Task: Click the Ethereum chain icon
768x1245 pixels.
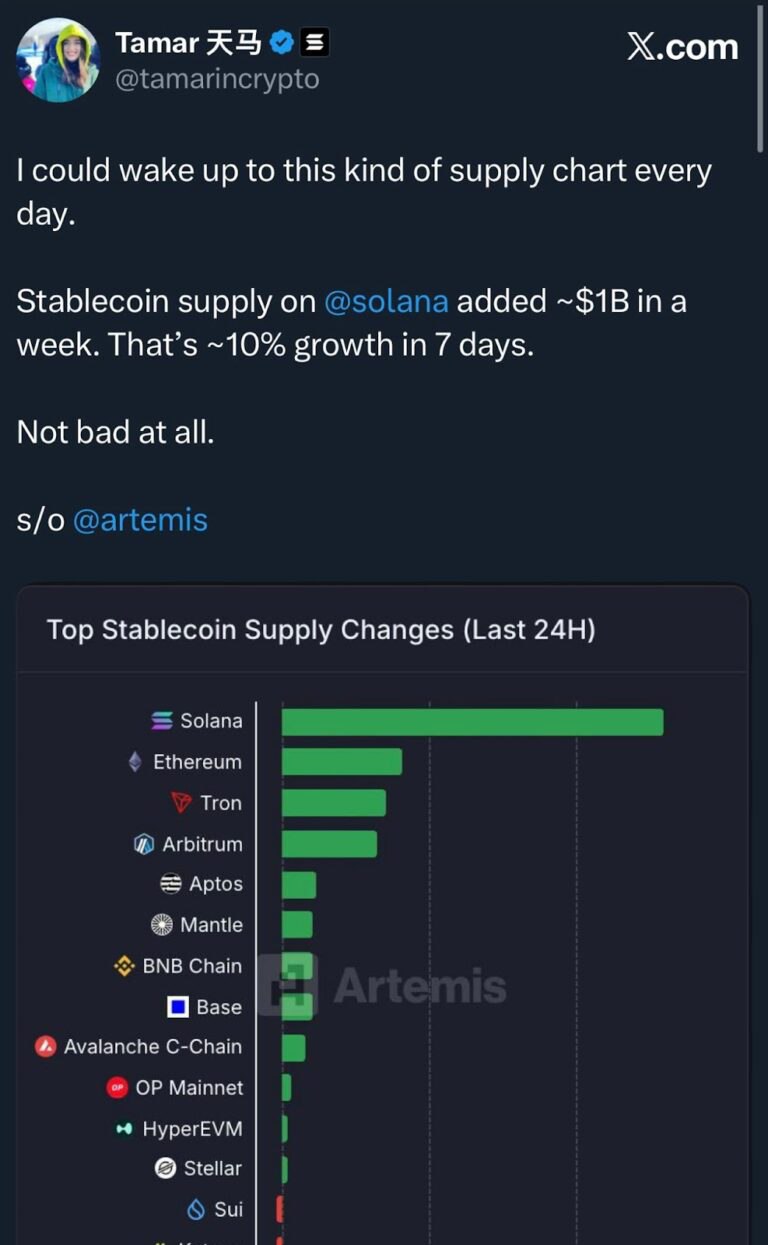Action: [x=135, y=762]
